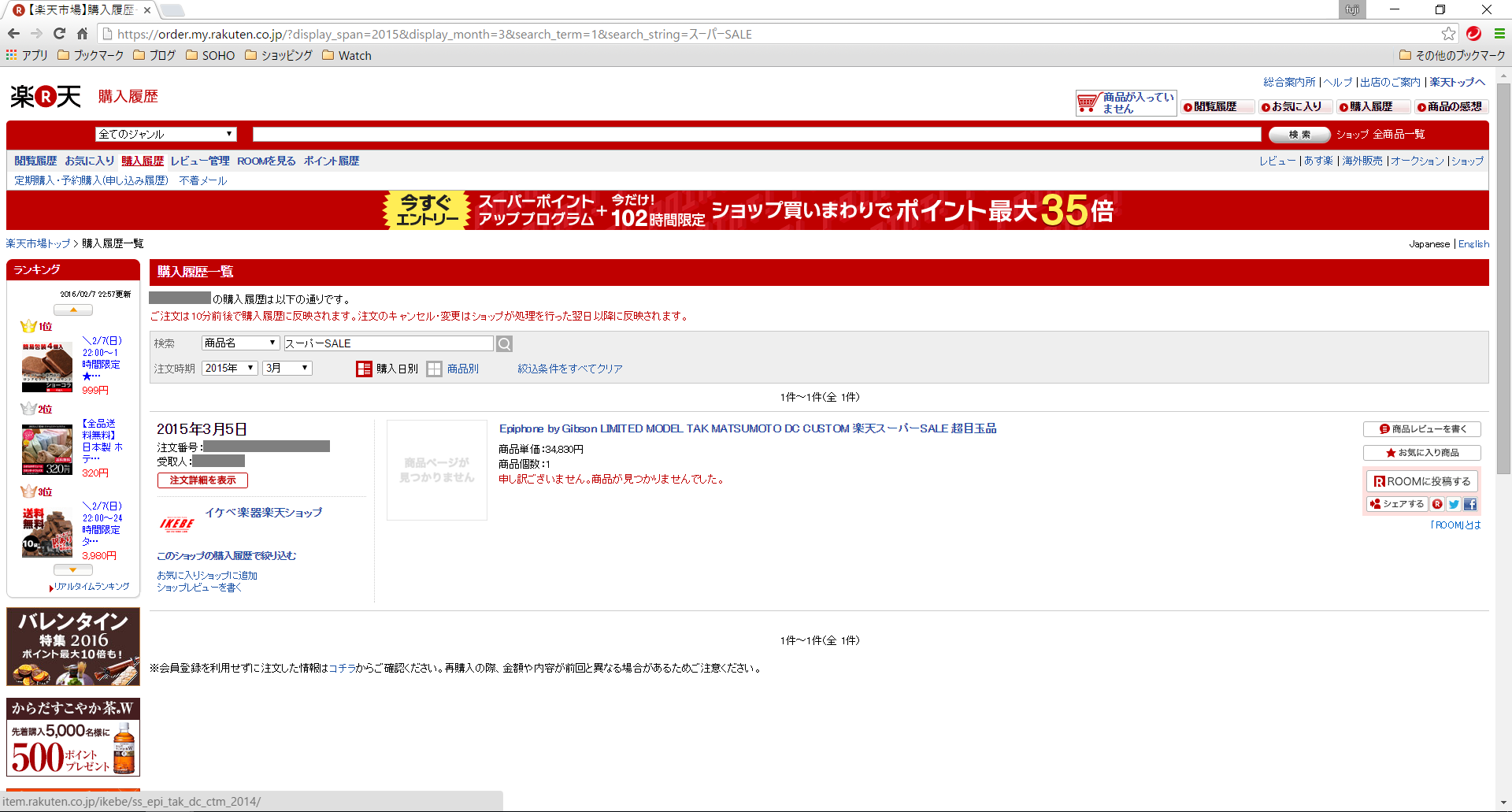Open SOHO bookmark folder

(210, 55)
